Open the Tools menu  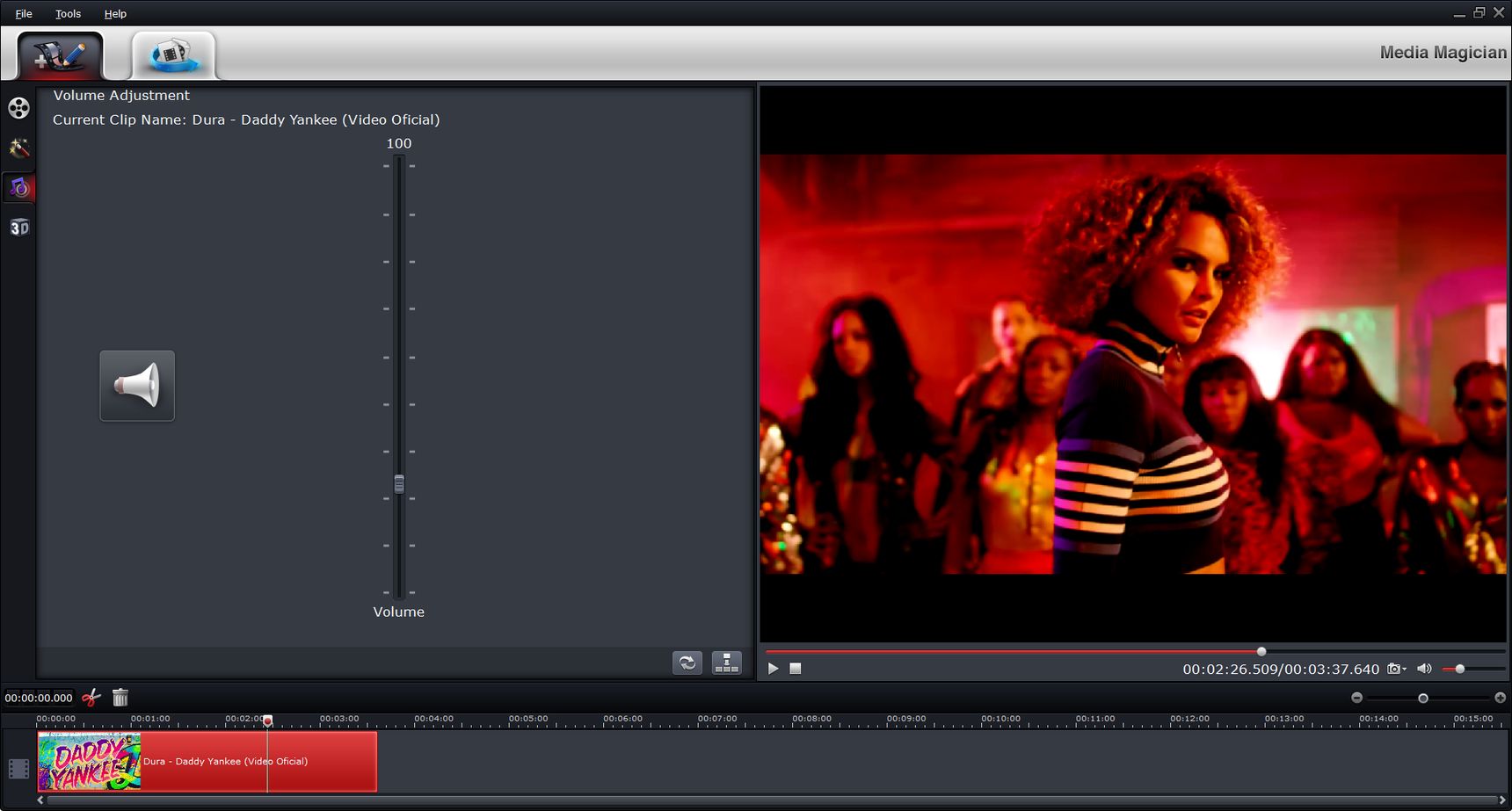(x=68, y=13)
